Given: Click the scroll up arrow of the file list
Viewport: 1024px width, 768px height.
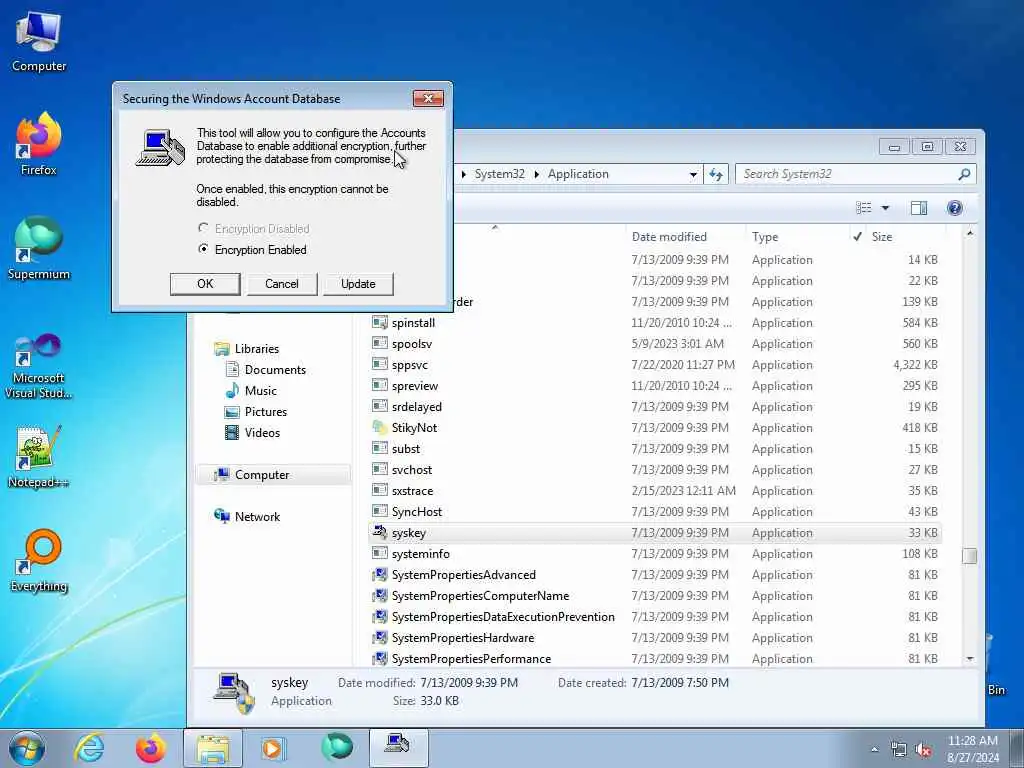Looking at the screenshot, I should click(x=970, y=233).
